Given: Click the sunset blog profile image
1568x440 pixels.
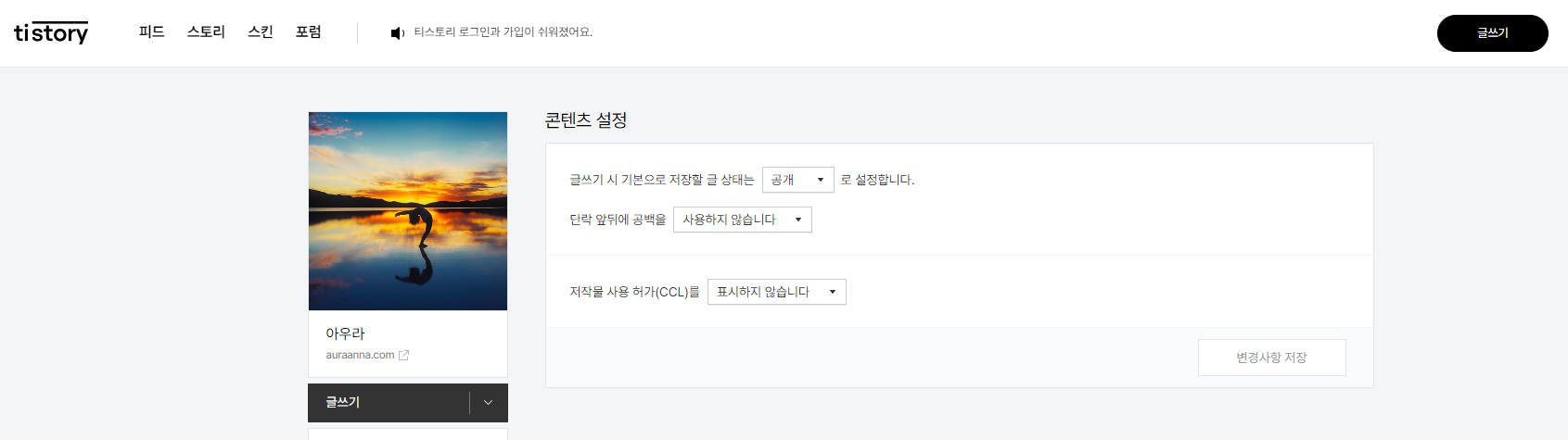Looking at the screenshot, I should tap(408, 211).
